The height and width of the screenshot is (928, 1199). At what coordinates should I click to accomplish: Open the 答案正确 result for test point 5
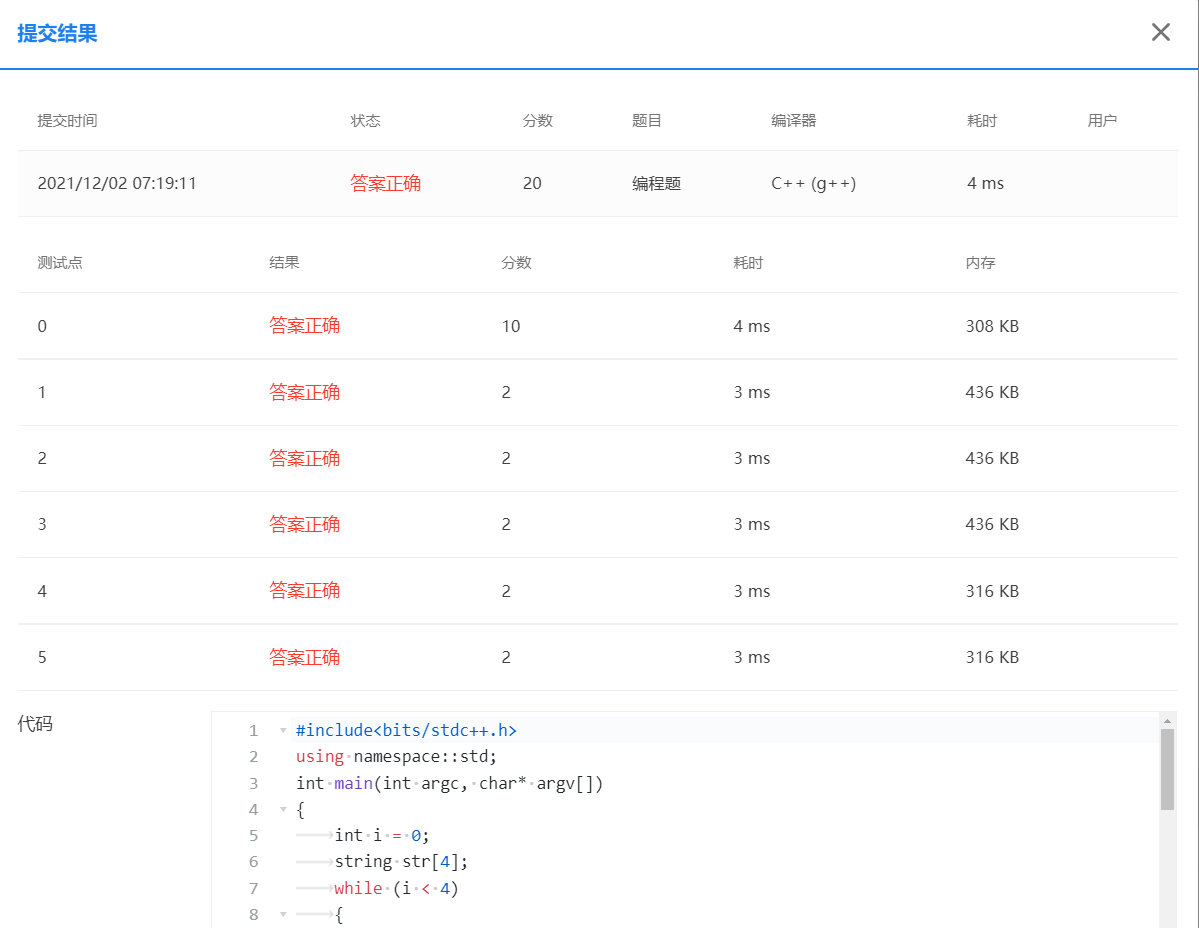coord(305,657)
